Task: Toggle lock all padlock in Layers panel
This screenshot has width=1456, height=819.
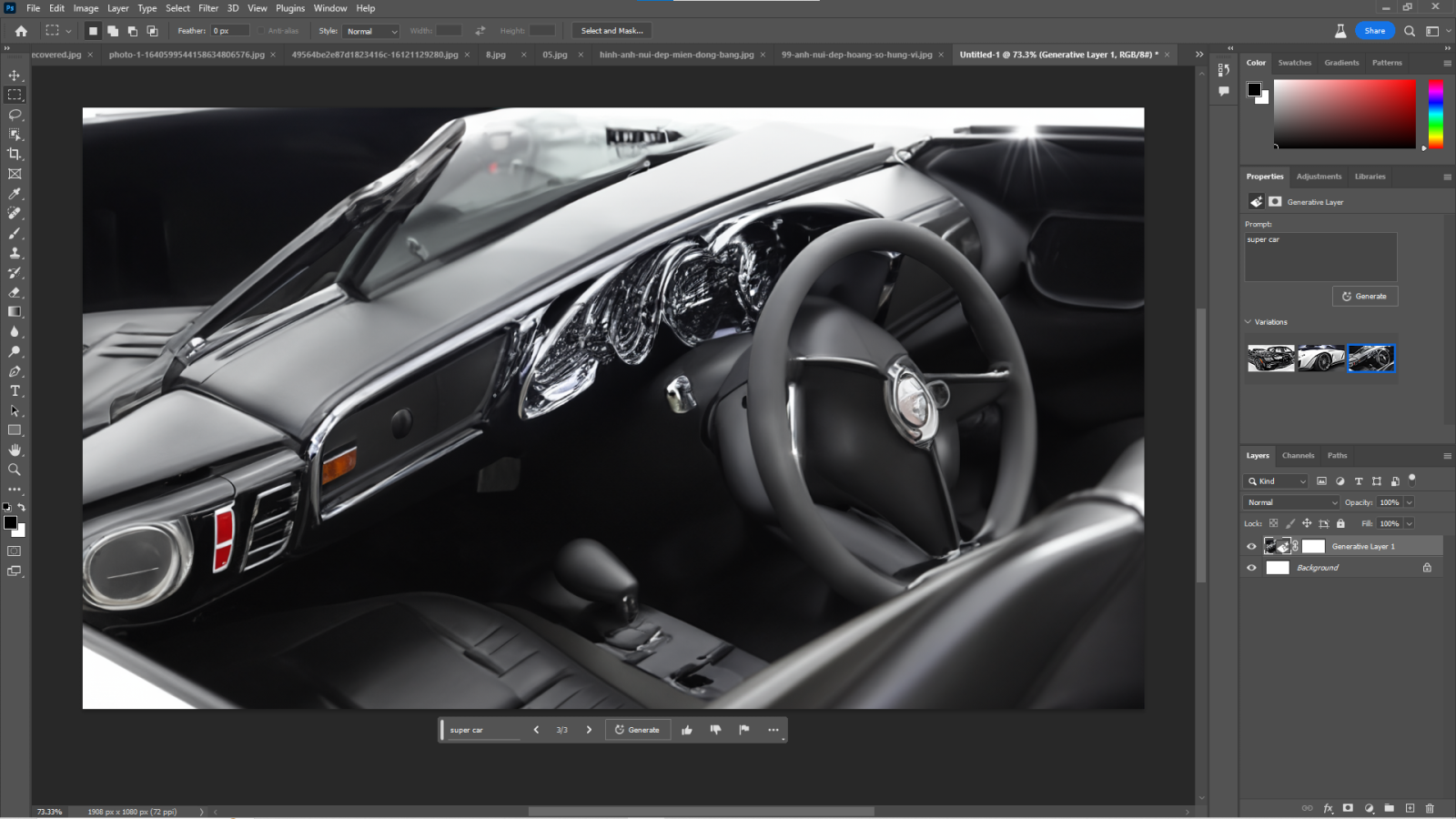Action: (1340, 523)
